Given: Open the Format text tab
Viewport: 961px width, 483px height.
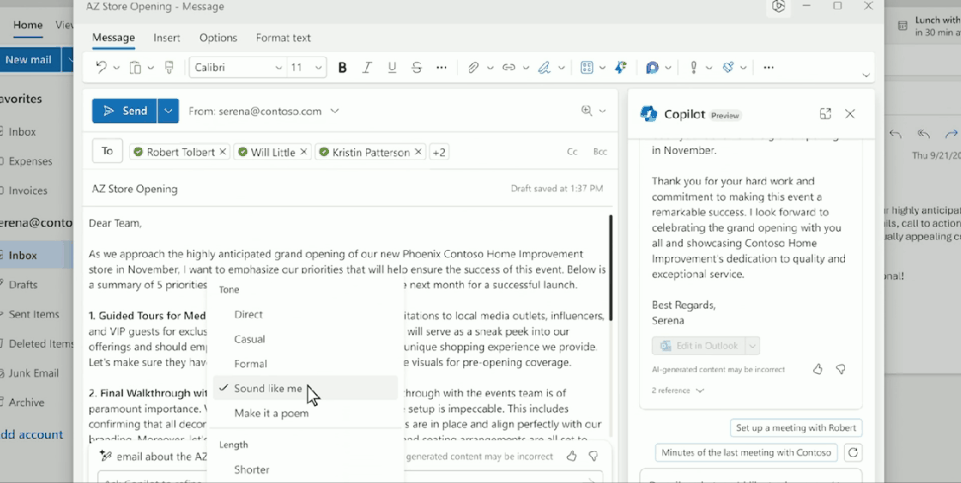Looking at the screenshot, I should pos(283,38).
